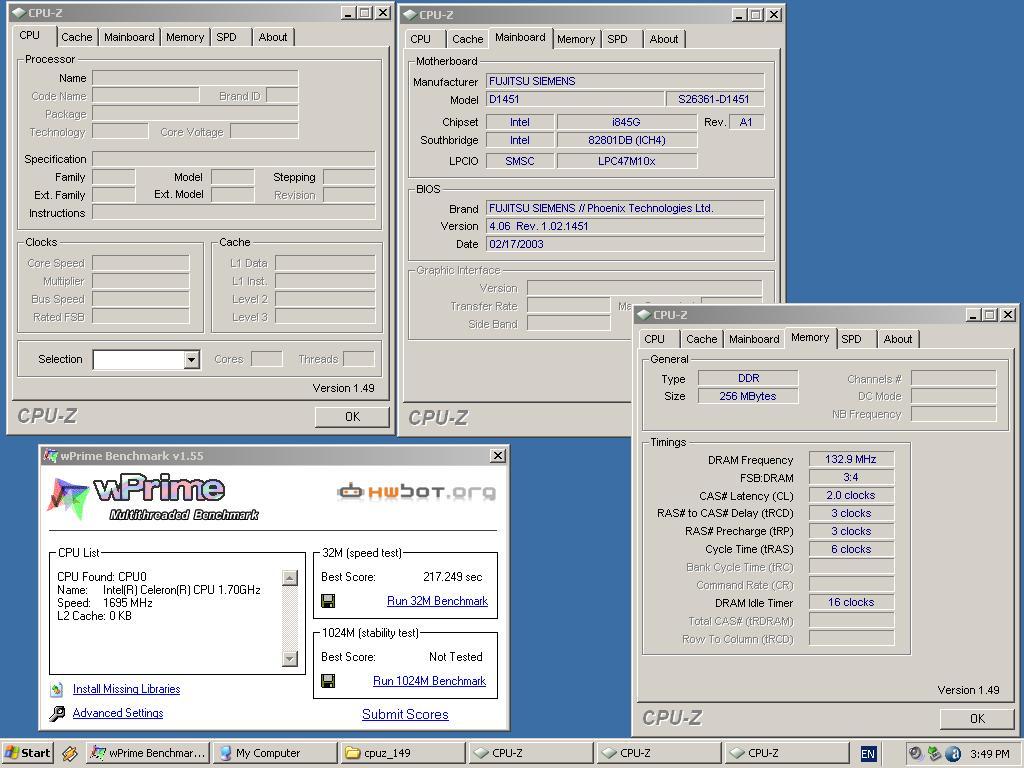Click save icon for 1024M score
Image resolution: width=1024 pixels, height=768 pixels.
(x=328, y=681)
